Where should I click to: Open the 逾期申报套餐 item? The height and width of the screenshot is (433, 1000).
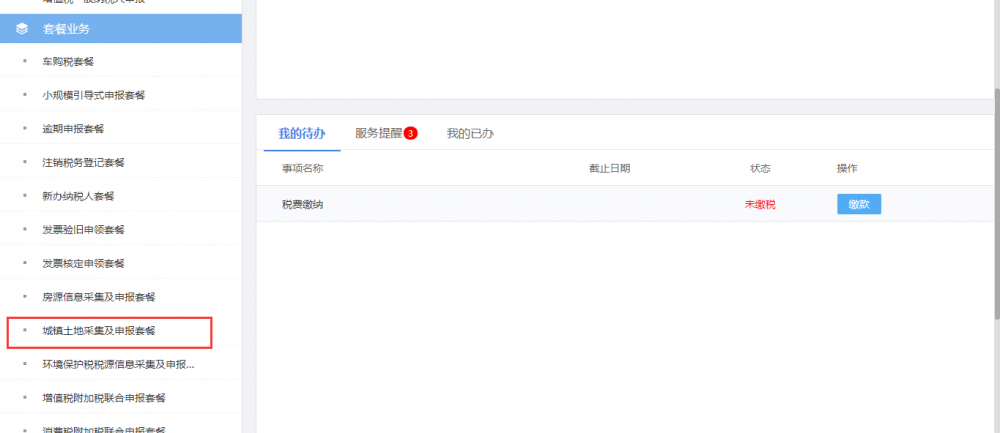click(x=73, y=129)
